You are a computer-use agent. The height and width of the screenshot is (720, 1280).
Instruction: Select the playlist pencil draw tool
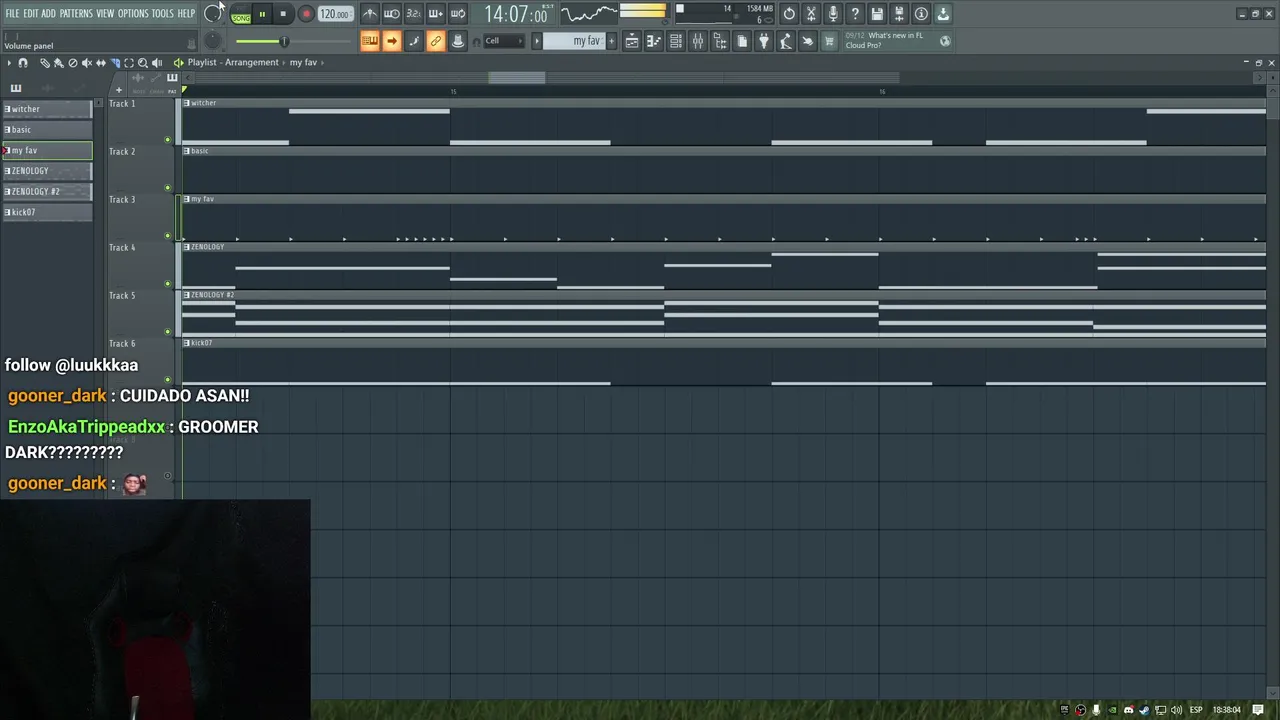(44, 62)
